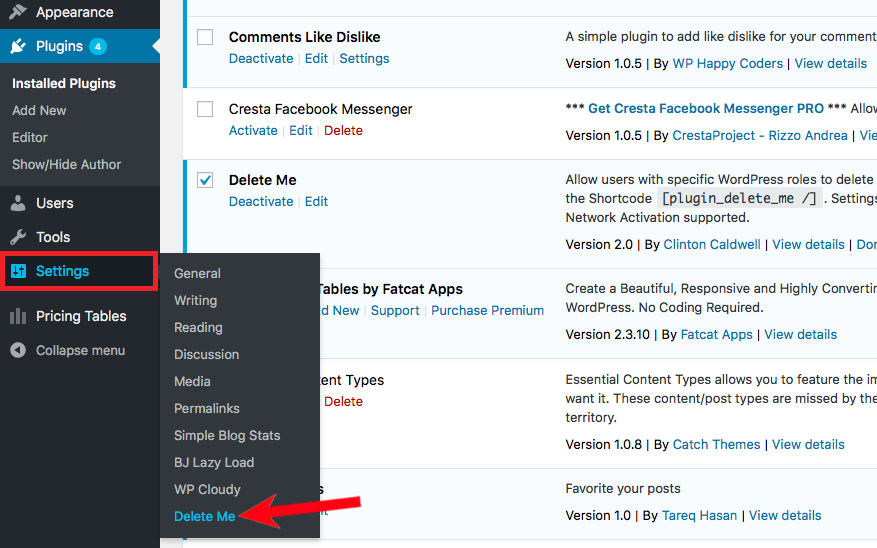The height and width of the screenshot is (548, 877).
Task: Open the Pricing Tables menu
Action: [x=80, y=316]
